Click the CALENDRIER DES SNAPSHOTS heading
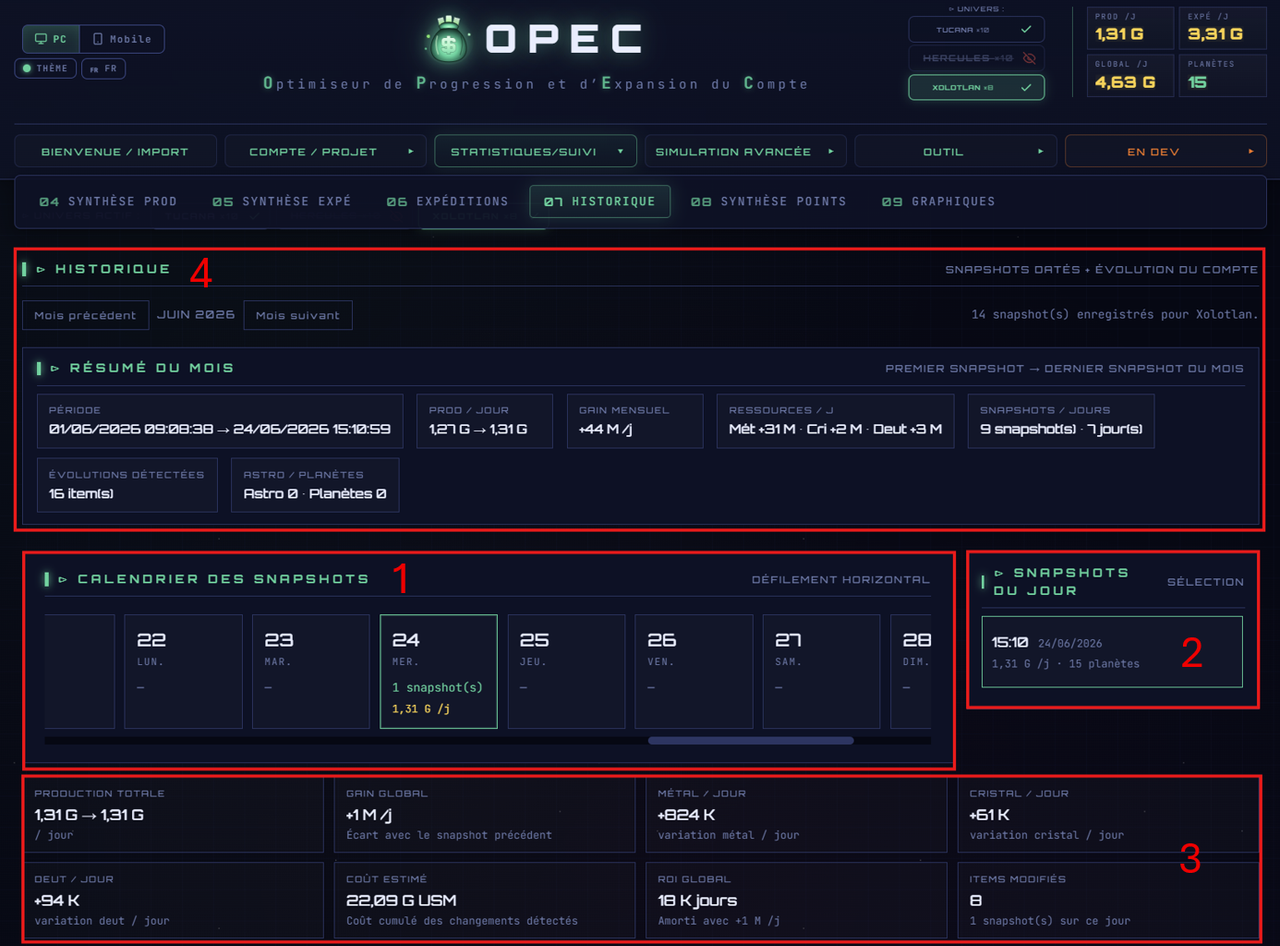Screen dimensions: 1280x946 point(223,579)
